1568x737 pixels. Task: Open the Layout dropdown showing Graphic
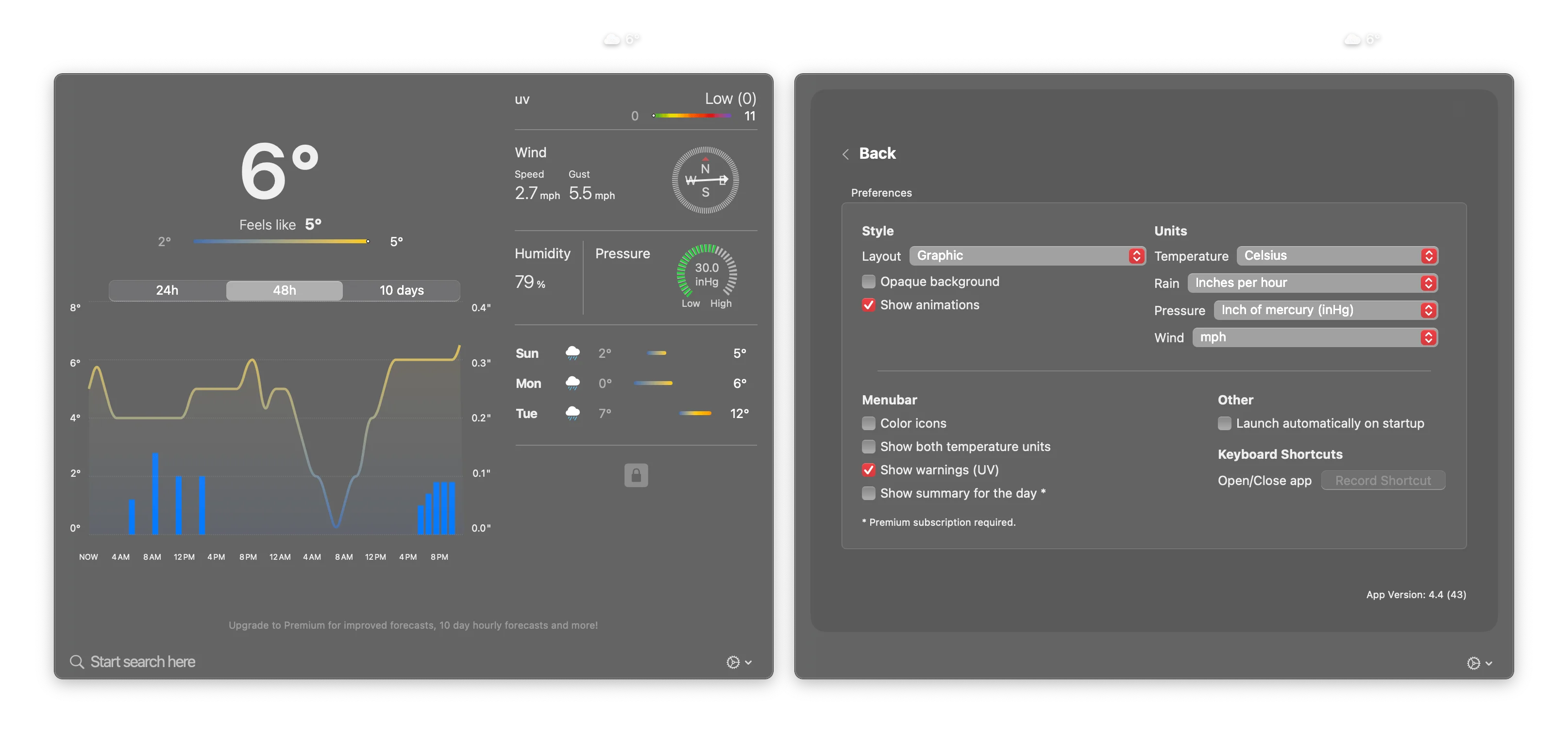1028,255
